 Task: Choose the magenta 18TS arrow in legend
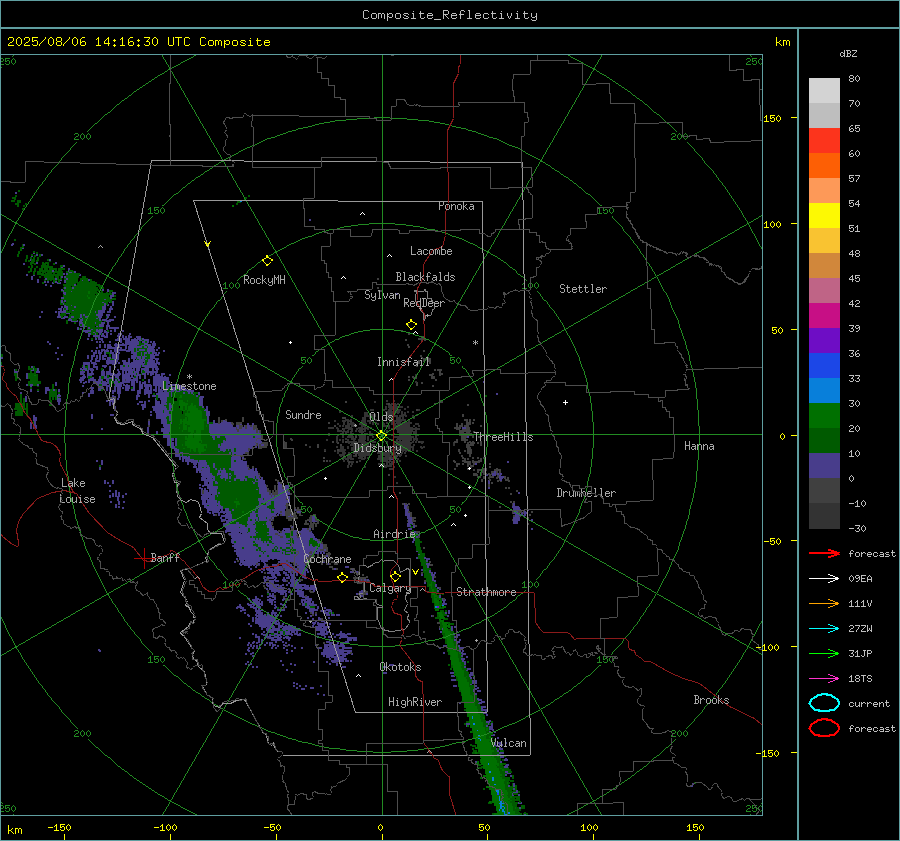[824, 679]
